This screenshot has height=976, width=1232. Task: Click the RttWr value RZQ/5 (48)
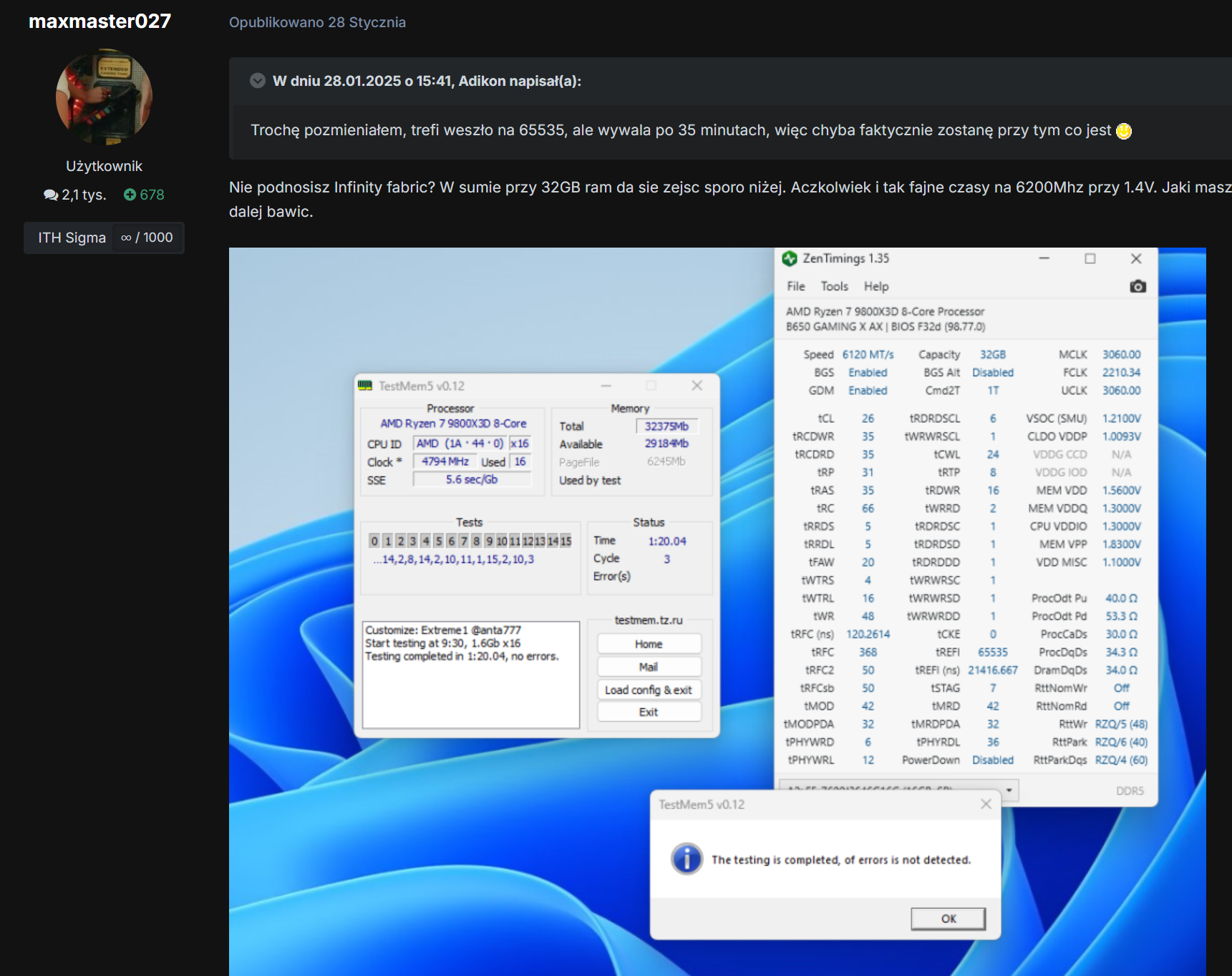[1121, 724]
